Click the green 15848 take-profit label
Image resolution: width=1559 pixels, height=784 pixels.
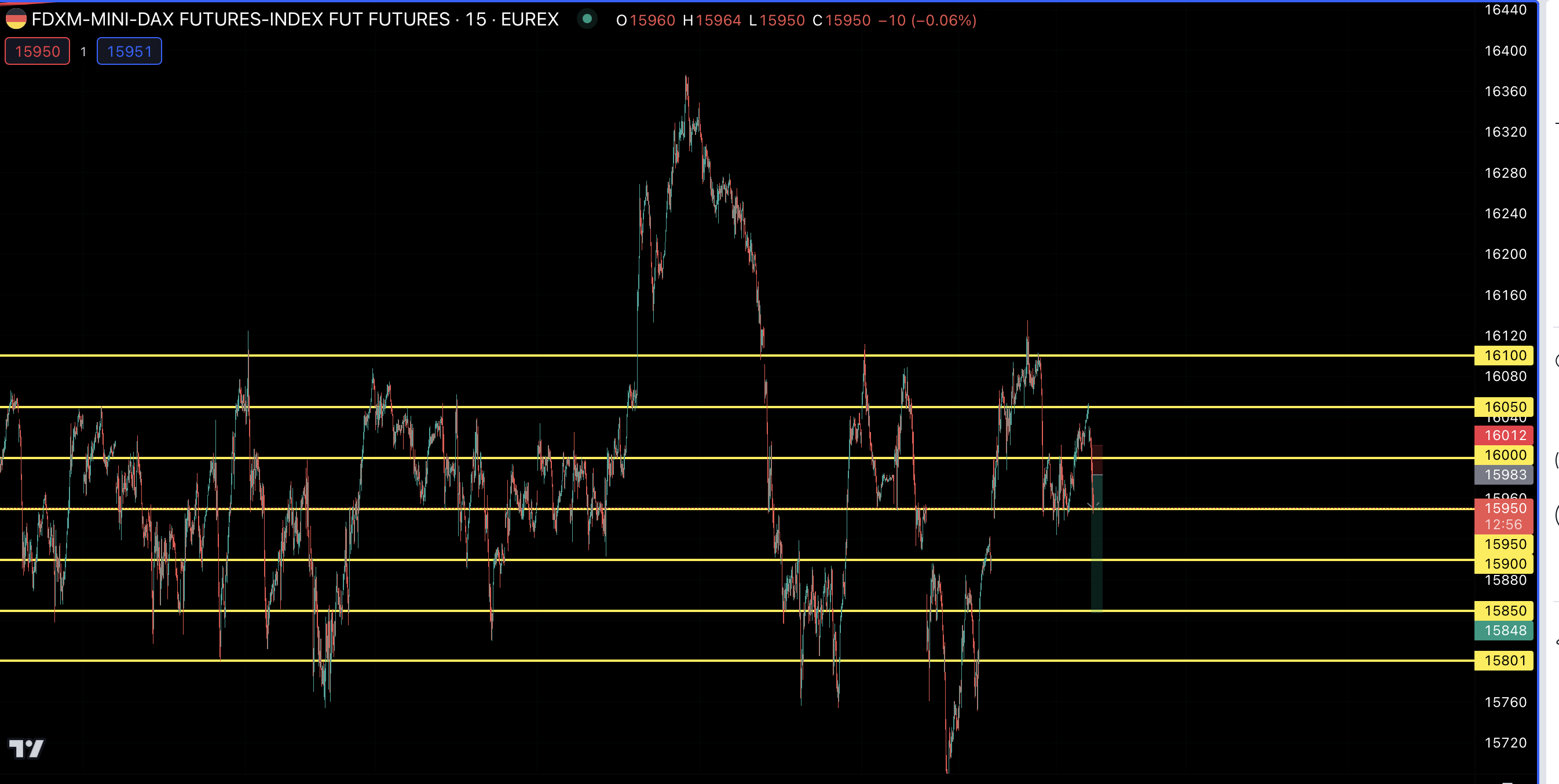(x=1504, y=631)
